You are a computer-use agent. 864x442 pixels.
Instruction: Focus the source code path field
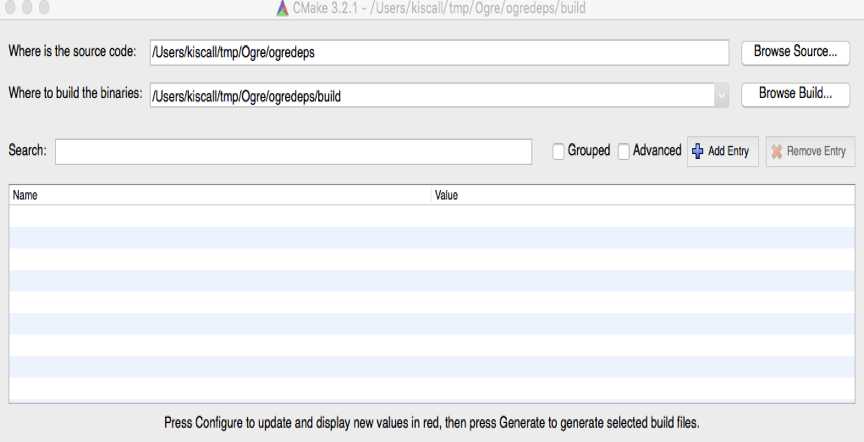click(x=439, y=52)
